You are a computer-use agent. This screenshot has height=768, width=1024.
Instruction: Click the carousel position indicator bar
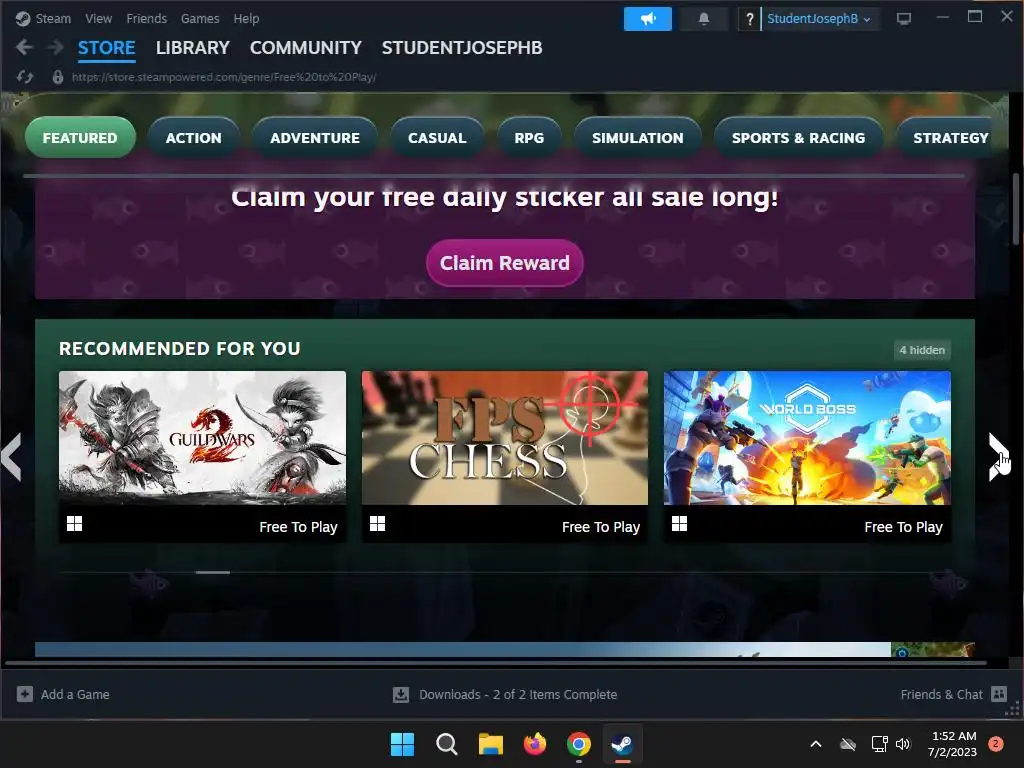[x=213, y=572]
